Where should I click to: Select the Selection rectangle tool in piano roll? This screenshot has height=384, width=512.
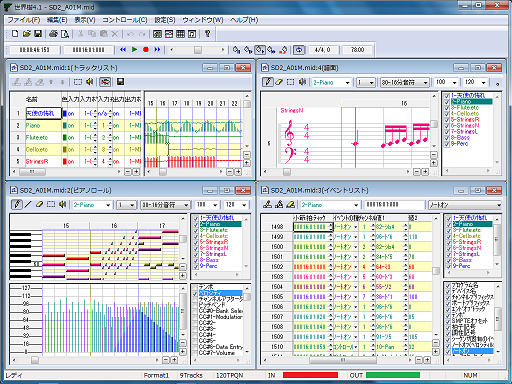(x=51, y=204)
